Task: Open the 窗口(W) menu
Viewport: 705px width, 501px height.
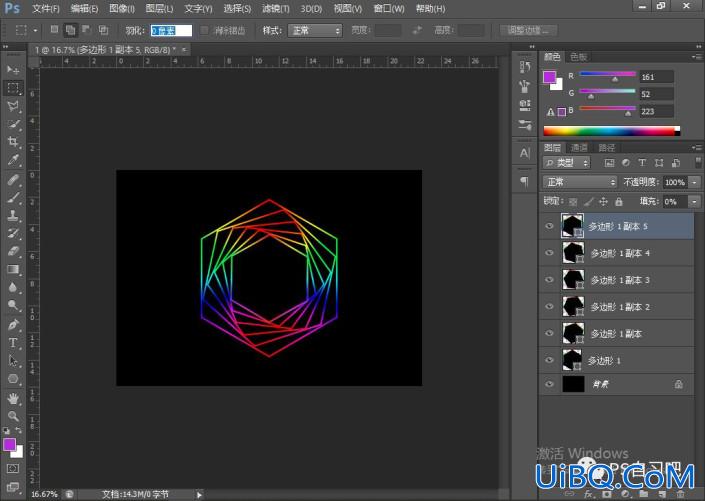Action: pyautogui.click(x=389, y=9)
